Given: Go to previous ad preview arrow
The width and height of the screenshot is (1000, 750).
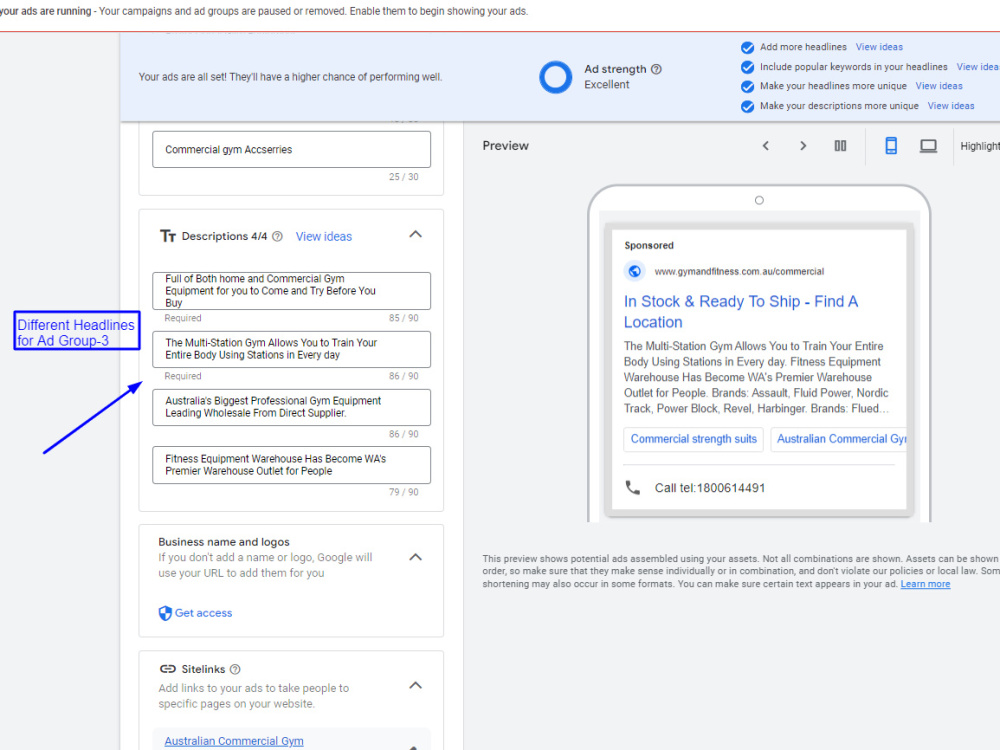Looking at the screenshot, I should (766, 146).
